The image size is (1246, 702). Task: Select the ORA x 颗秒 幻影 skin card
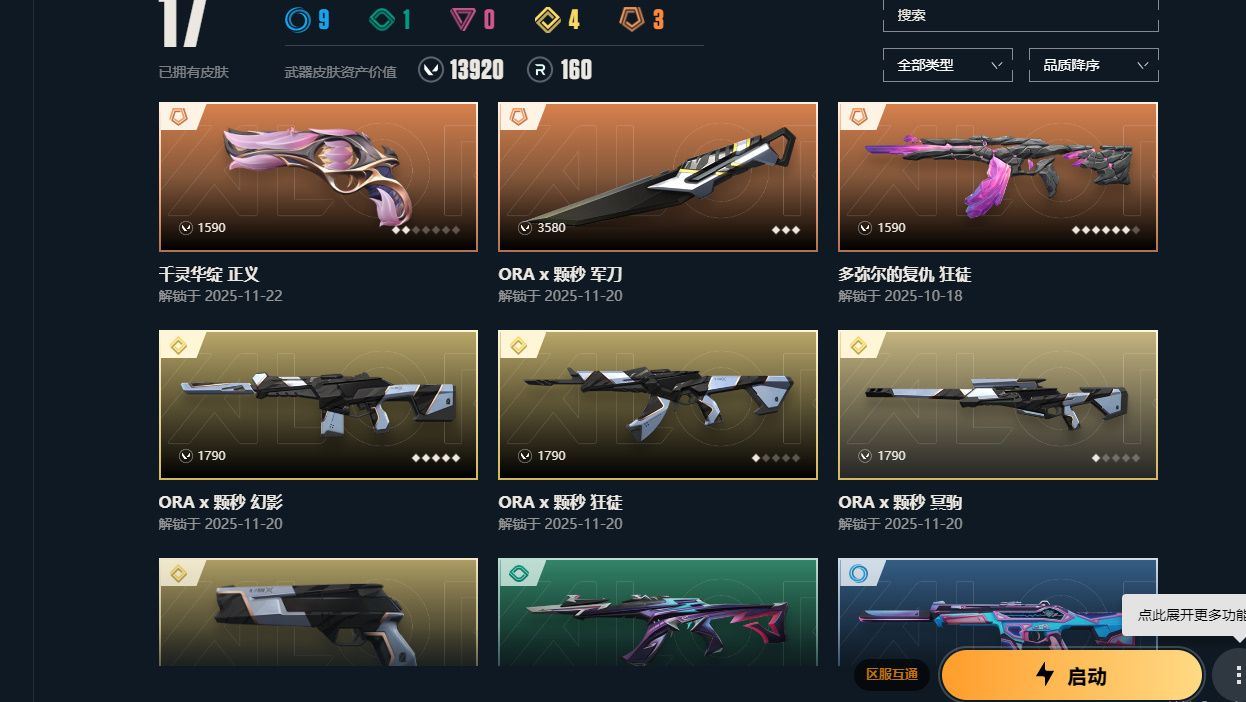tap(318, 405)
